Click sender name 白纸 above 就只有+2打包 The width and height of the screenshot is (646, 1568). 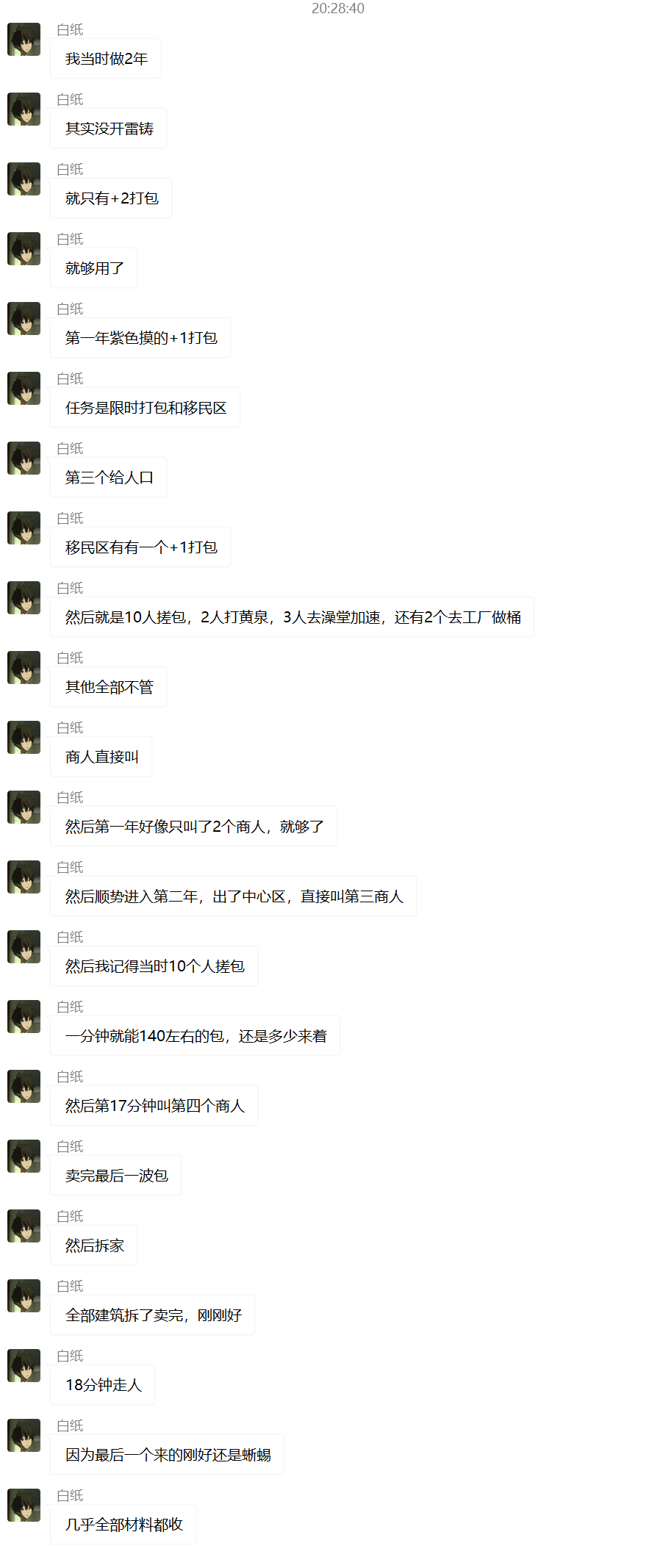[71, 169]
